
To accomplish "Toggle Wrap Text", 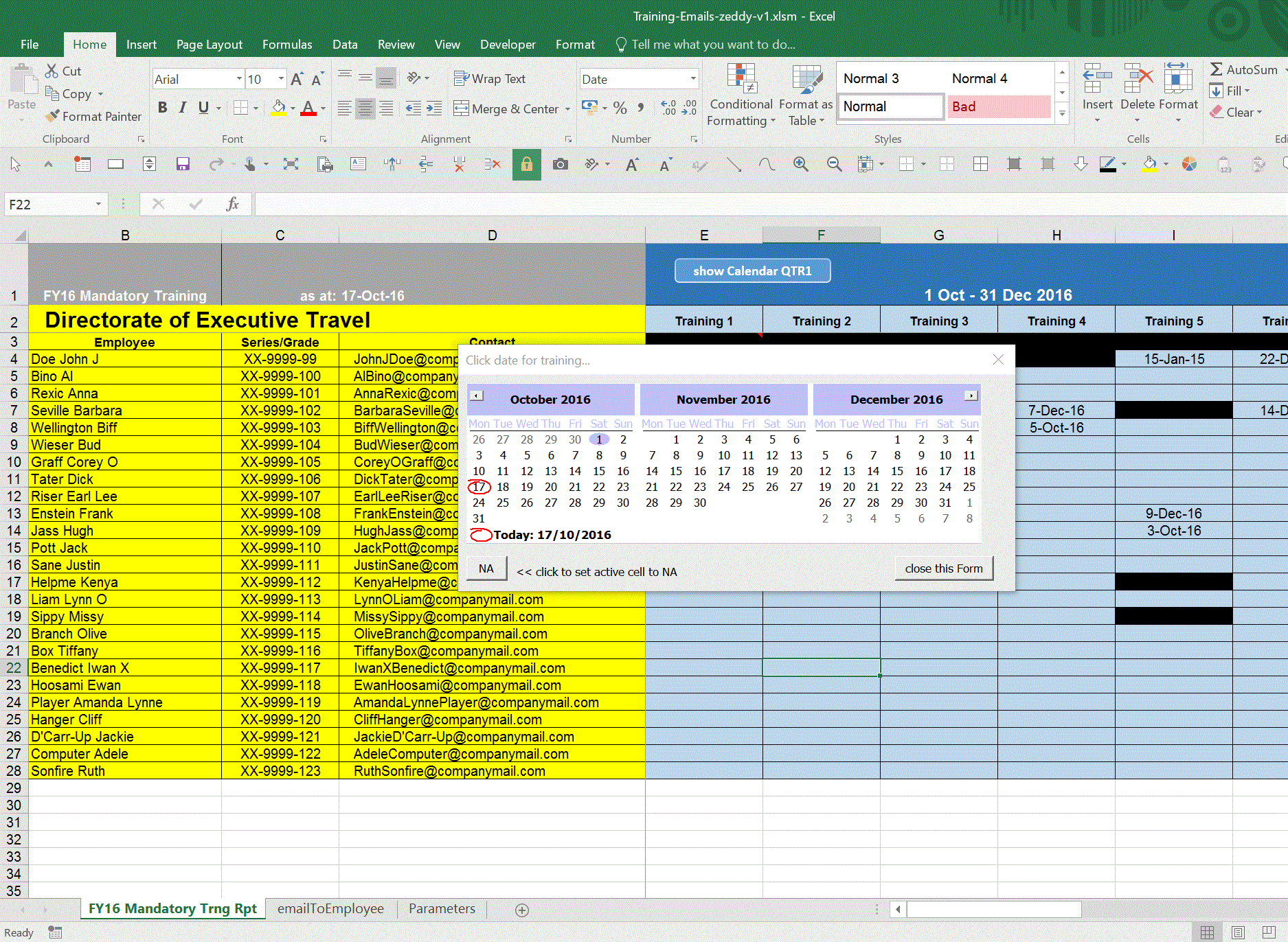I will (x=490, y=79).
